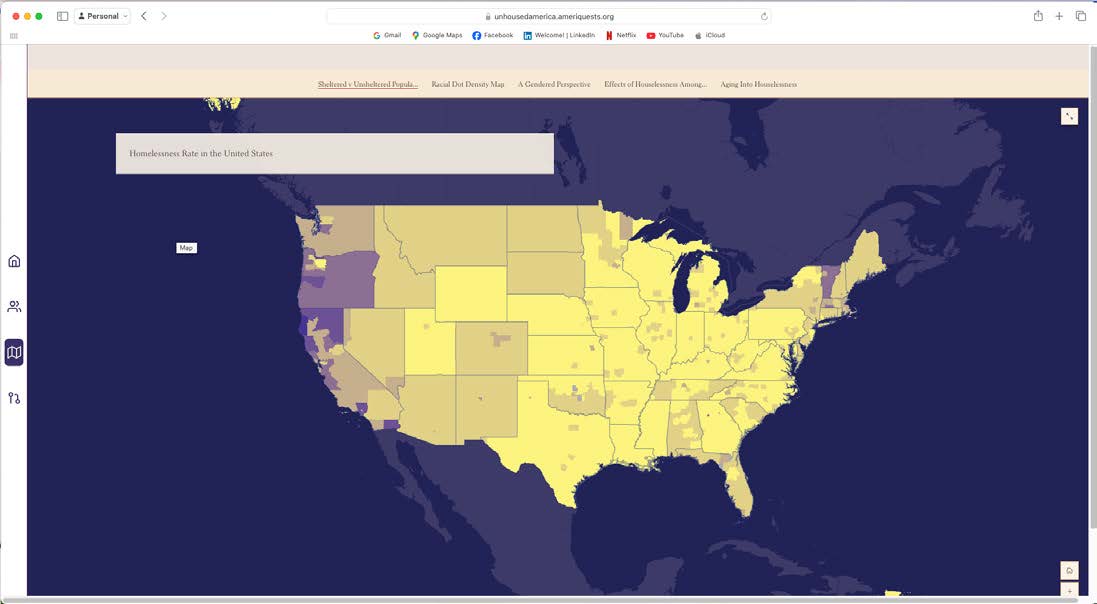1097x604 pixels.
Task: Switch to Racial Dot Density Map tab
Action: point(467,84)
